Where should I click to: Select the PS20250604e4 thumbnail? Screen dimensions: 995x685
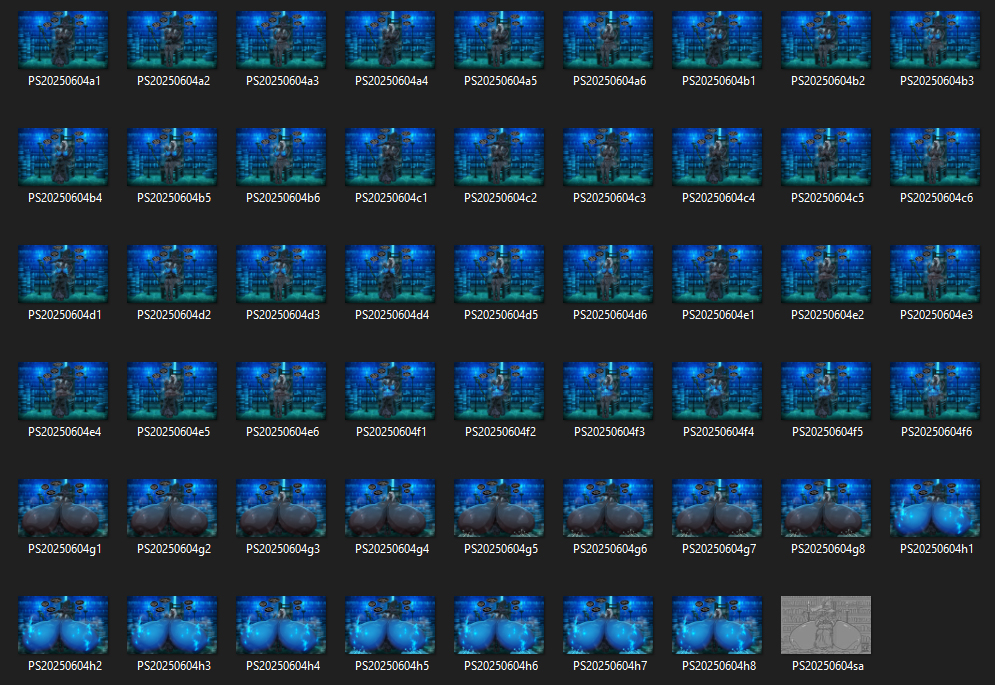[x=63, y=390]
